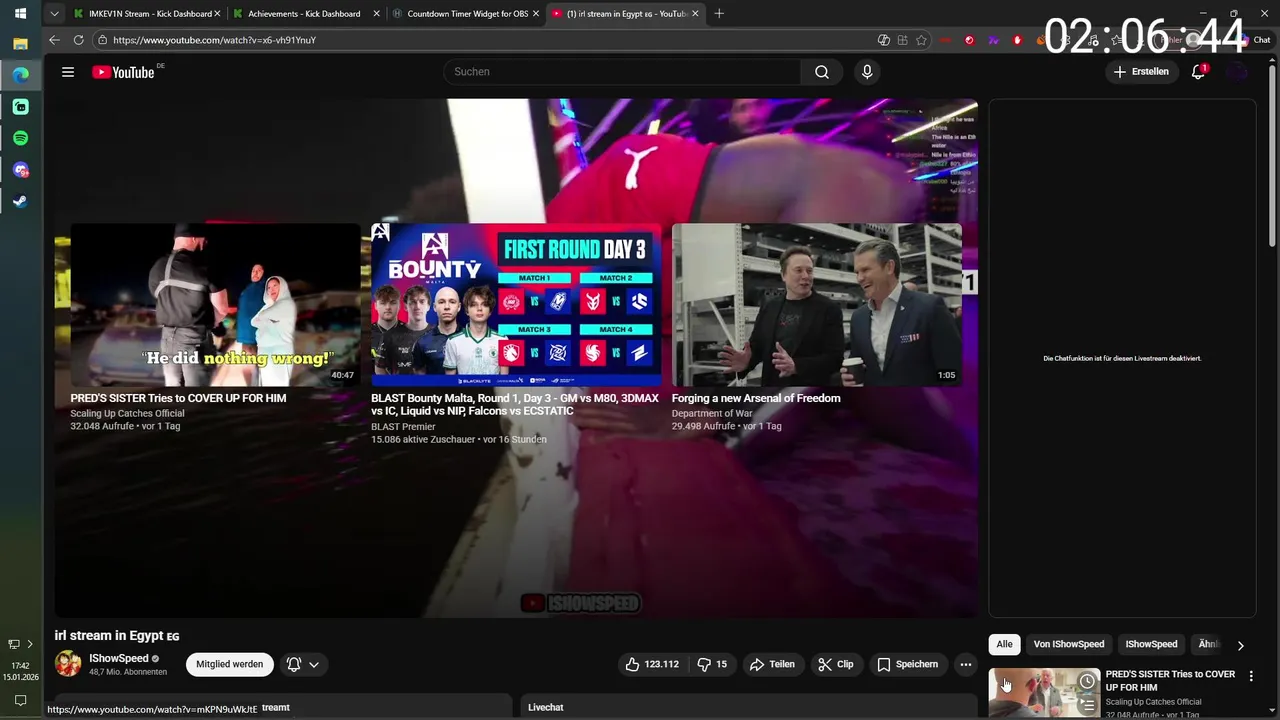This screenshot has height=720, width=1280.
Task: Open Department of War channel link
Action: click(712, 413)
